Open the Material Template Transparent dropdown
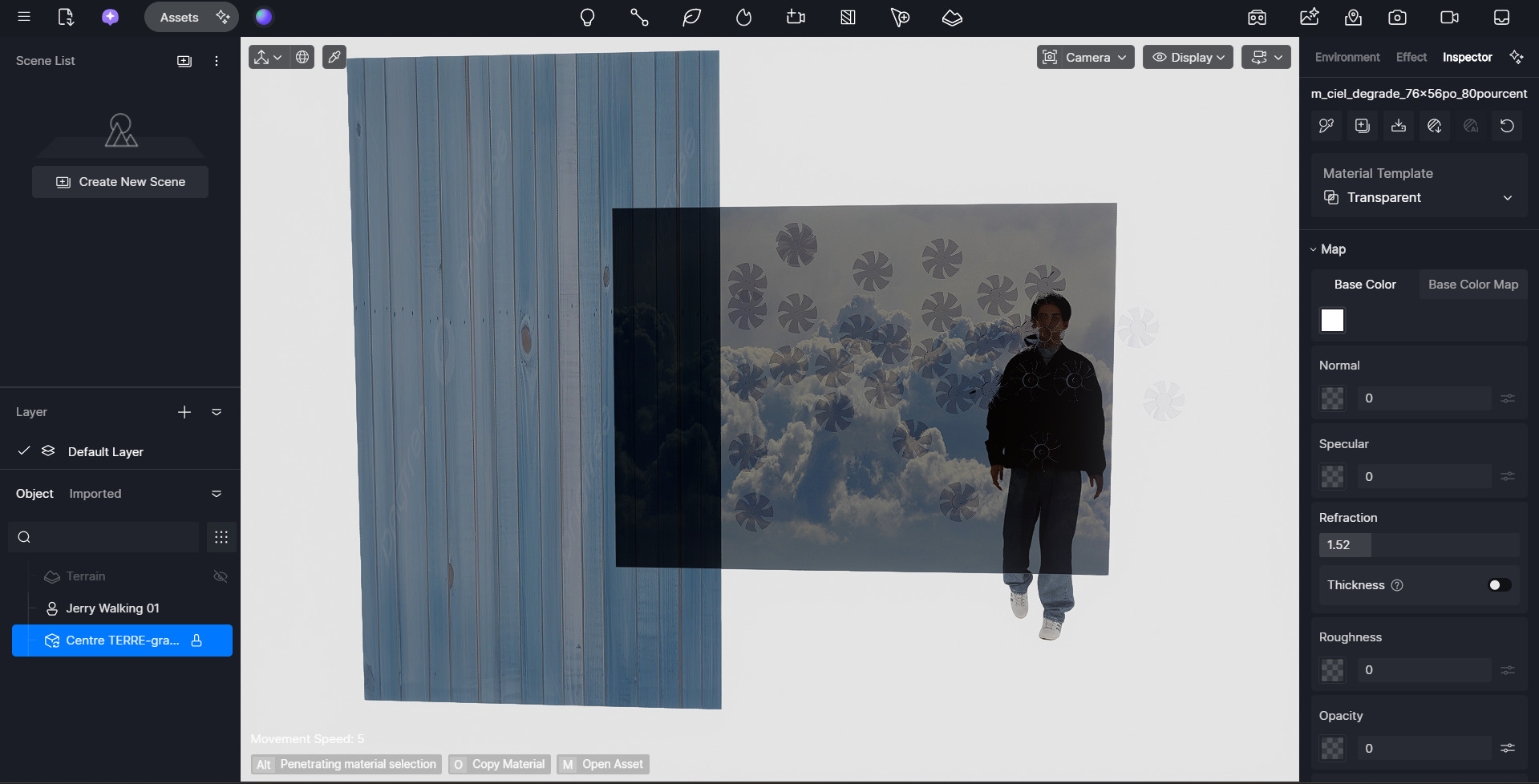1539x784 pixels. click(1418, 197)
